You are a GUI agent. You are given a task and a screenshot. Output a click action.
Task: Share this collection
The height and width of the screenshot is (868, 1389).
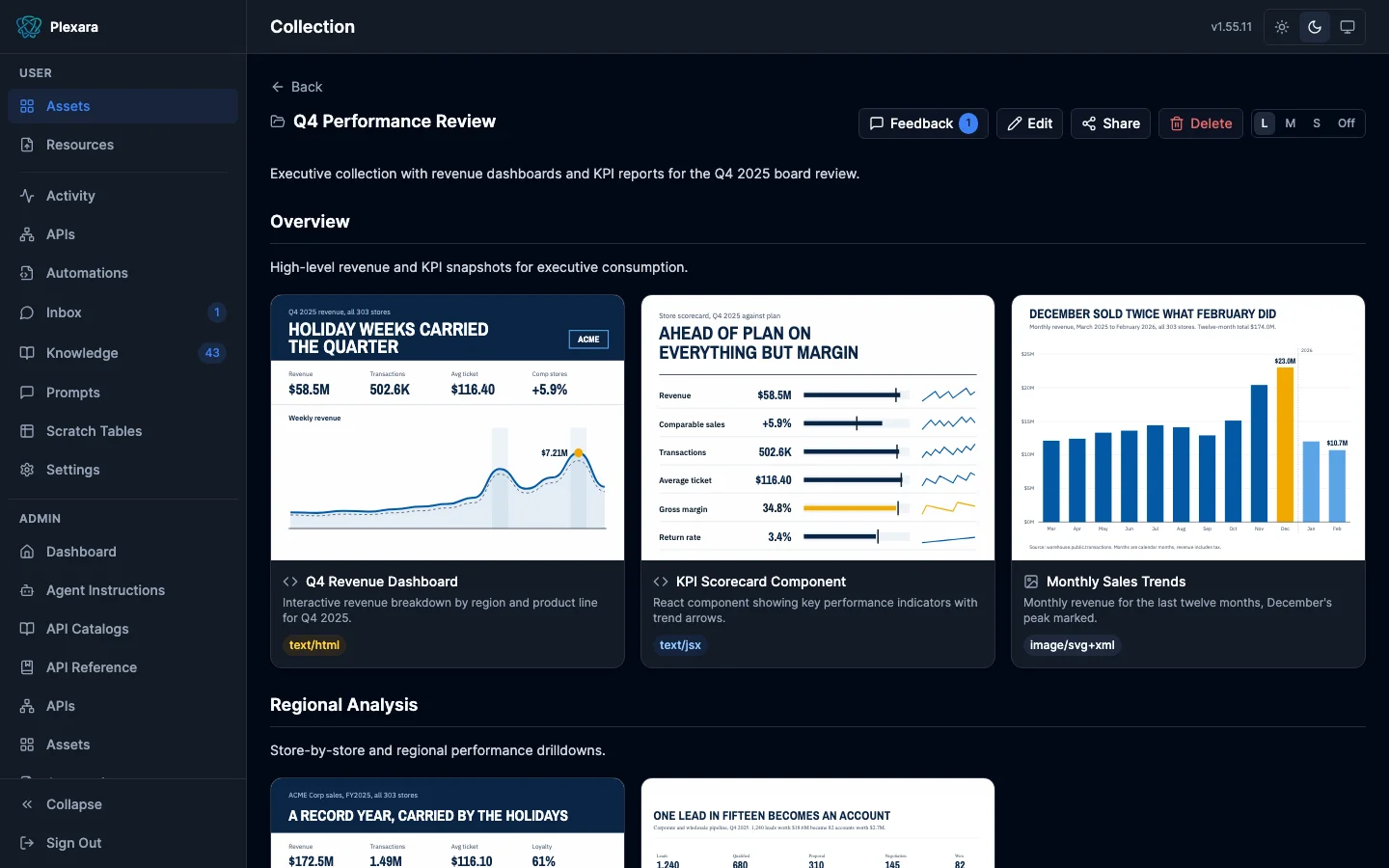pos(1110,123)
